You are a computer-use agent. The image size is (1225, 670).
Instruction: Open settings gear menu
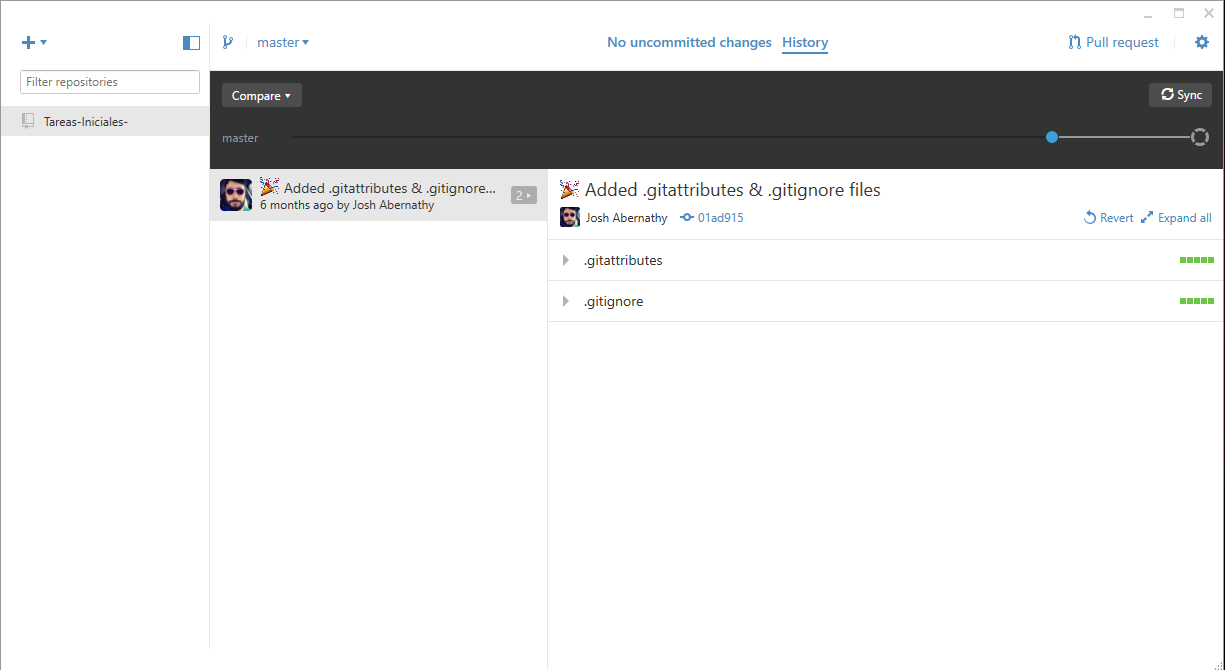tap(1202, 42)
